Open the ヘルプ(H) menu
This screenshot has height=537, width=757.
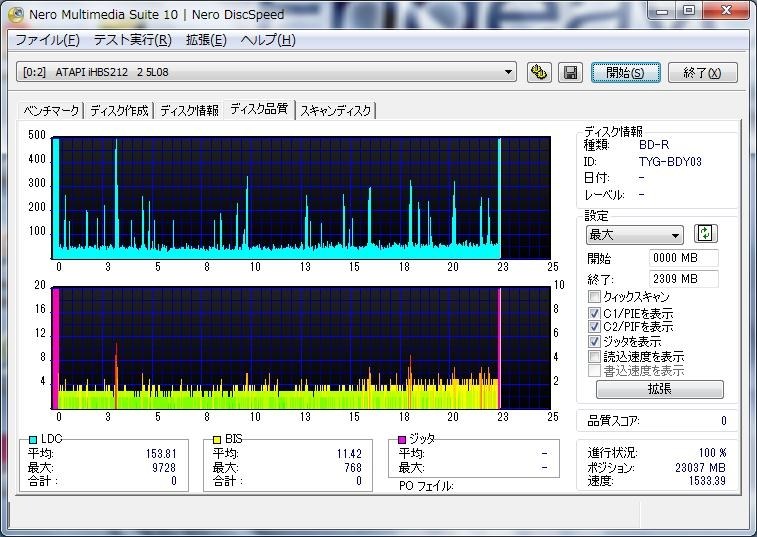click(268, 40)
